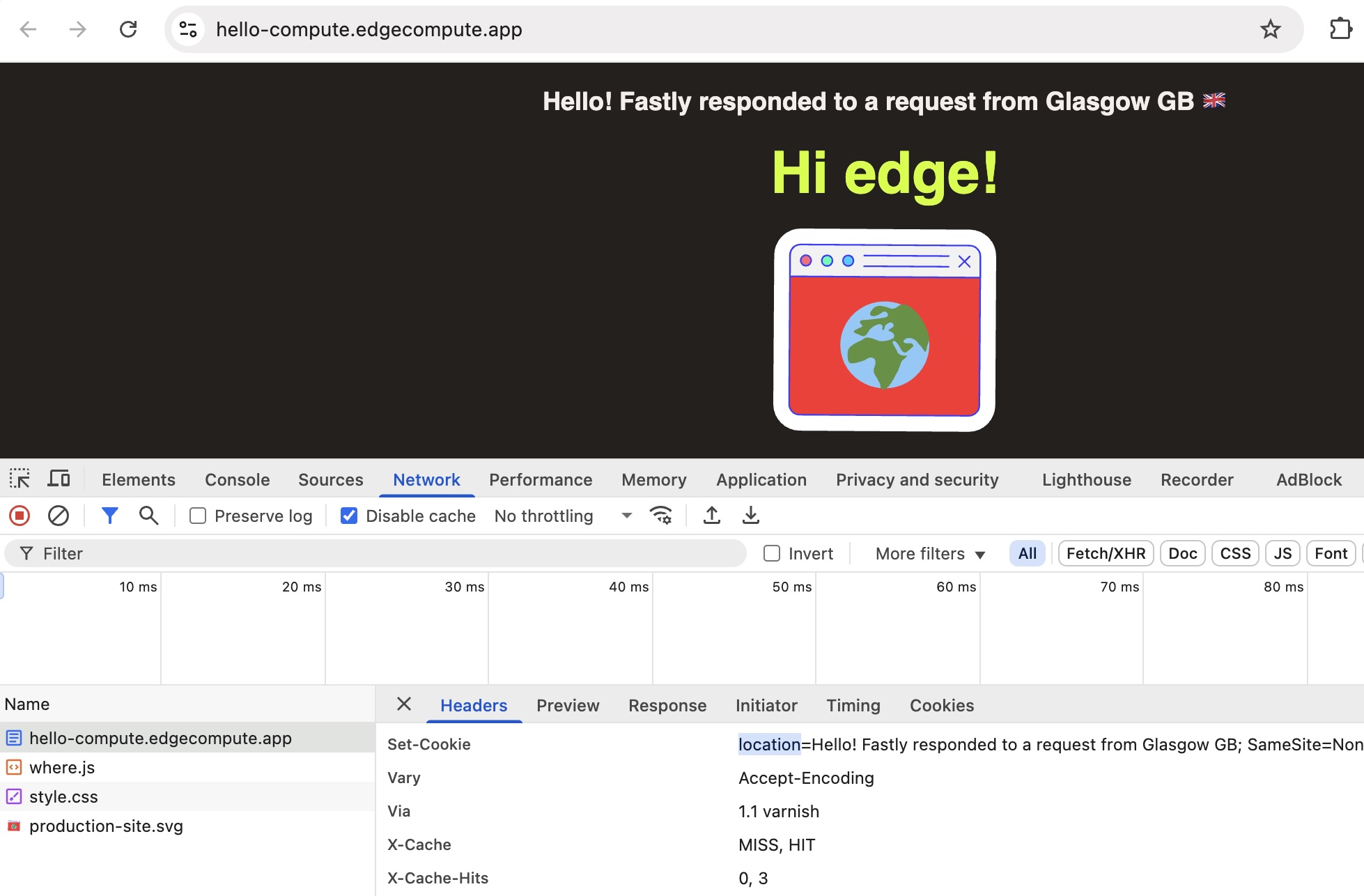Screen dimensions: 1364x896
Task: Bookmark this page with the star icon
Action: click(x=1270, y=29)
